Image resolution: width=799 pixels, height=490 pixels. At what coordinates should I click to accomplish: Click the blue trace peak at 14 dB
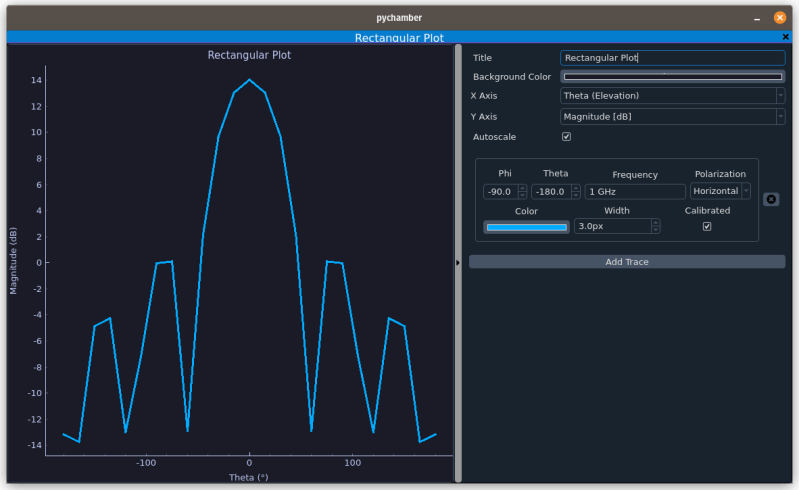click(249, 79)
